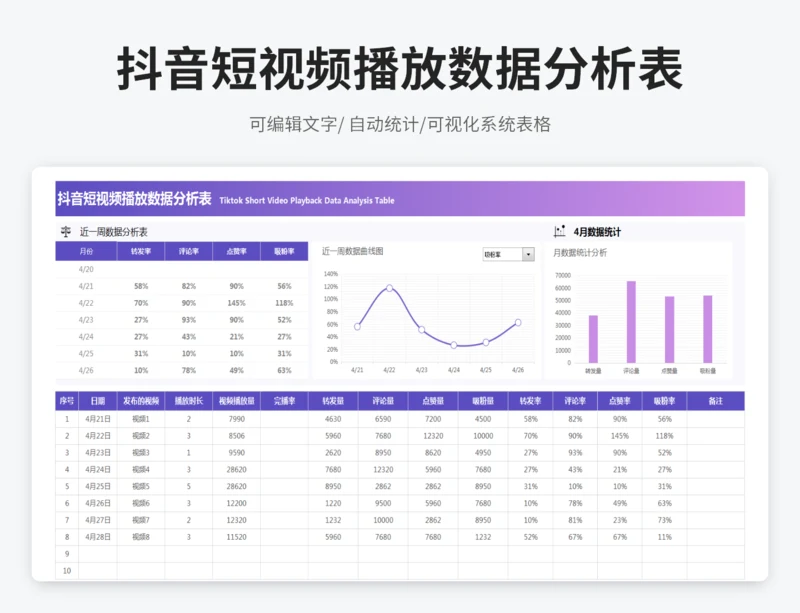Click the 日期 column header
The width and height of the screenshot is (800, 613).
[97, 401]
